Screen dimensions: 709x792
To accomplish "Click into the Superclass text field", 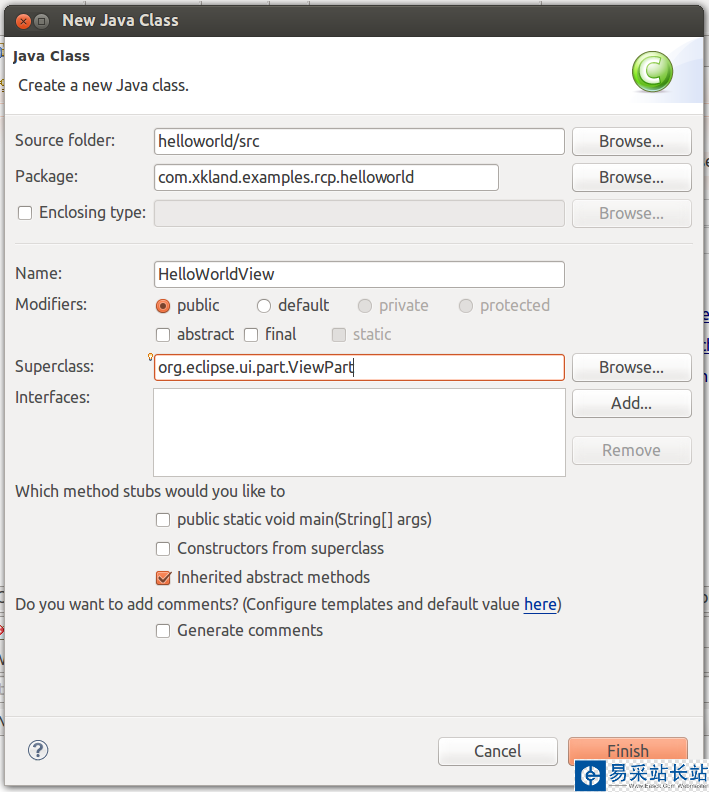I will point(359,367).
